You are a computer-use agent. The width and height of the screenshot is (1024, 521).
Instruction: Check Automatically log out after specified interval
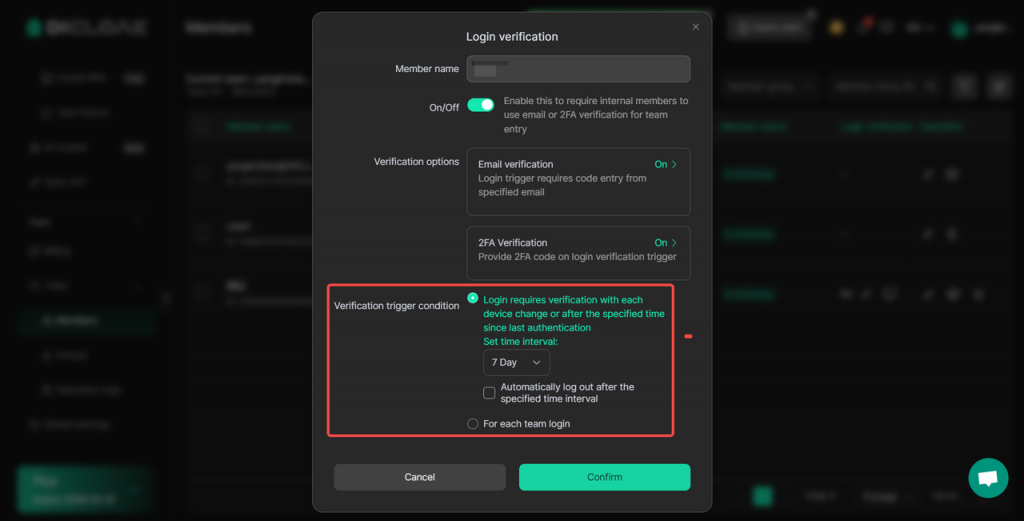click(489, 393)
